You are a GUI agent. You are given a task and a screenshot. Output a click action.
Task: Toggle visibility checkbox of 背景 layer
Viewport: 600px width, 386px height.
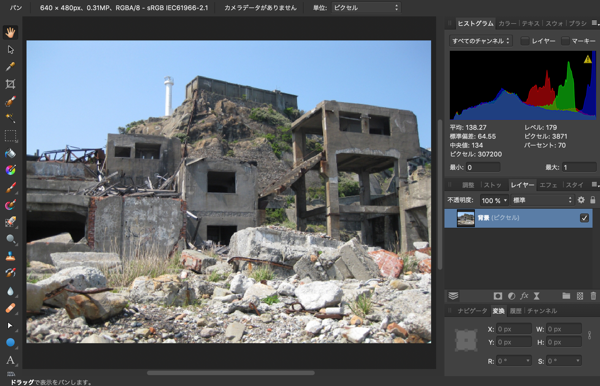click(584, 218)
